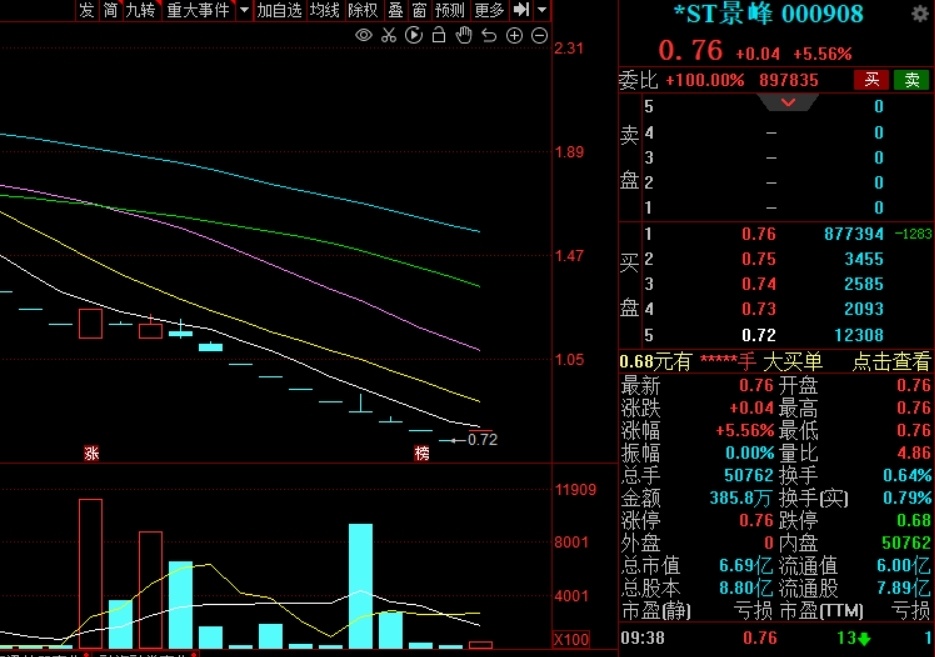Click 金额 value 385.8万
Image resolution: width=935 pixels, height=657 pixels.
741,498
